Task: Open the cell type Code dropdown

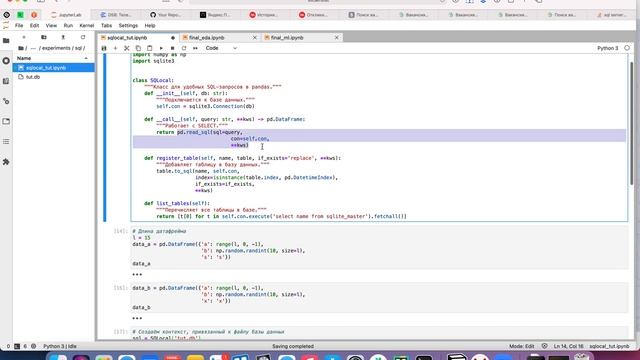Action: [221, 48]
